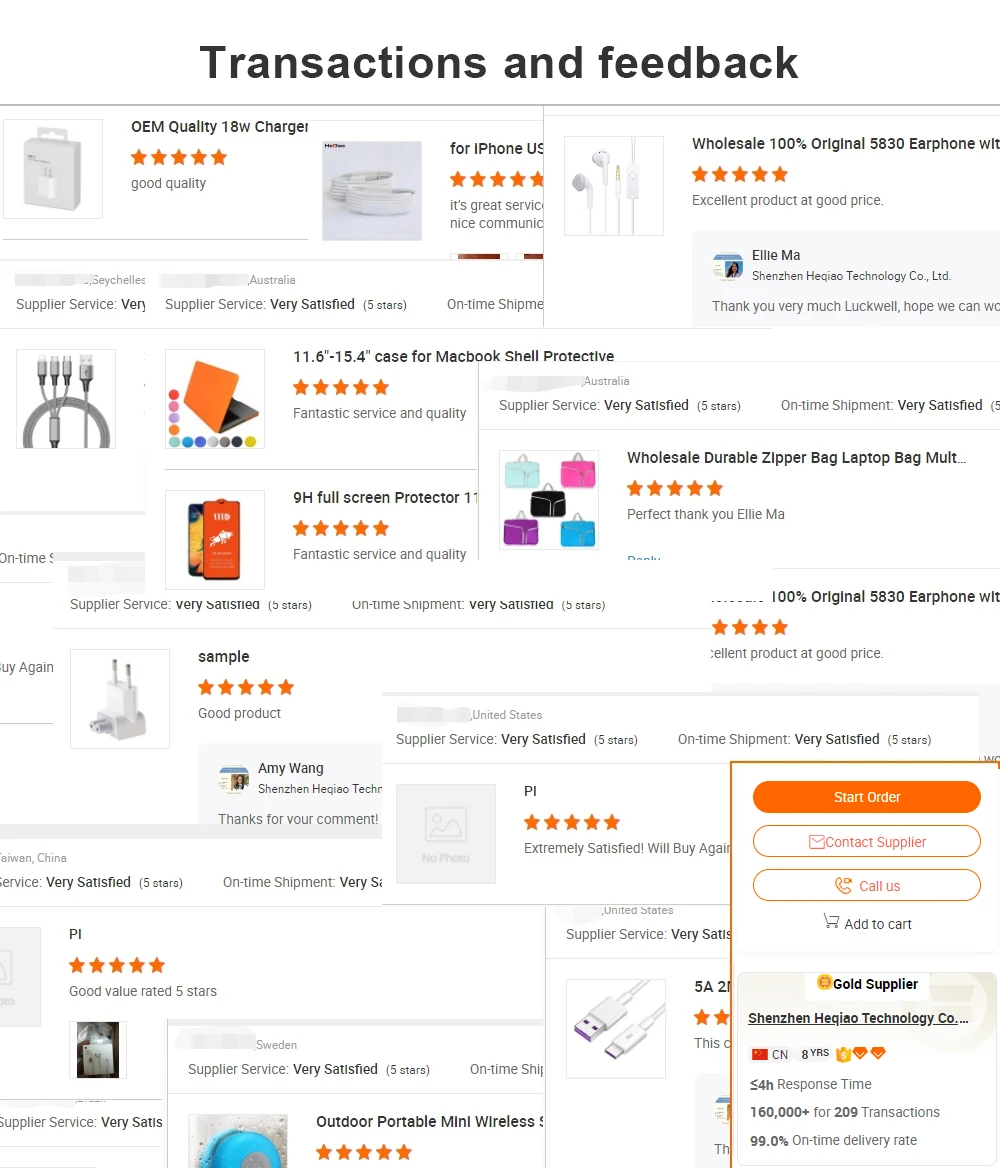Open the 5830 Earphone product thumbnail
Image resolution: width=1000 pixels, height=1168 pixels.
click(x=614, y=185)
